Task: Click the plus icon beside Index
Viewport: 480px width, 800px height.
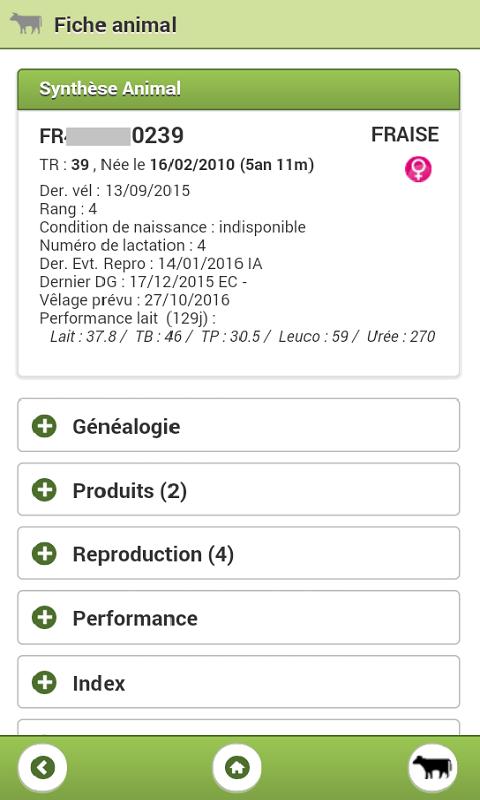Action: (44, 682)
